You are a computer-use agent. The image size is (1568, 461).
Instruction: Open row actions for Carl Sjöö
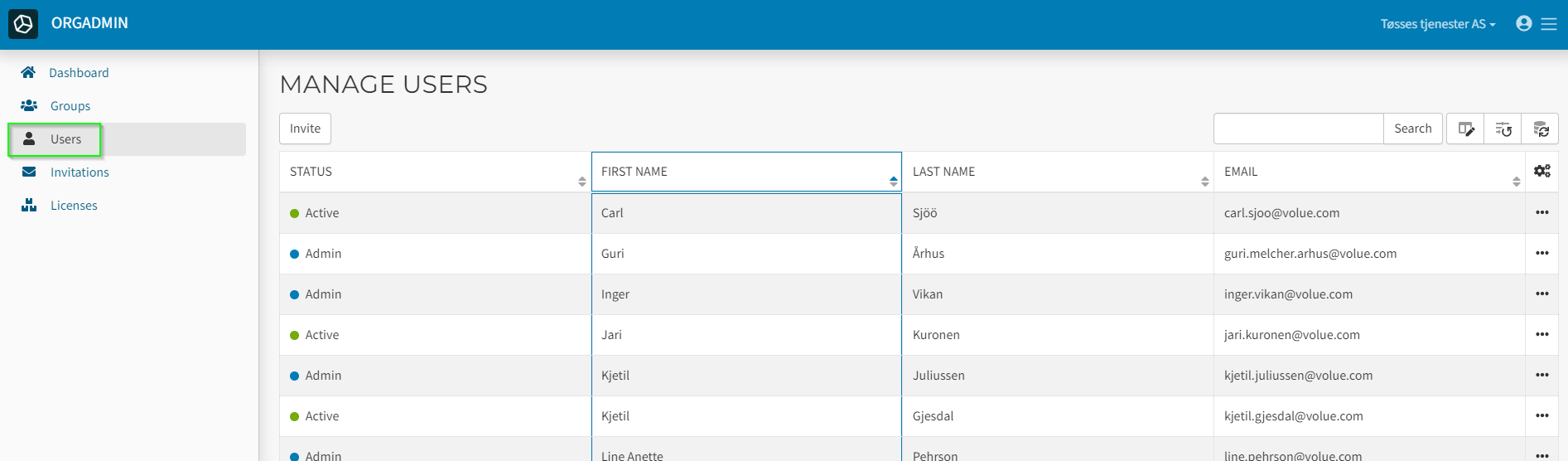(x=1541, y=213)
